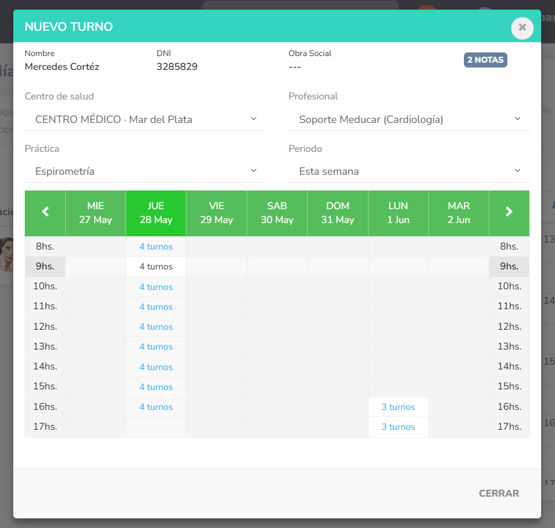Viewport: 555px width, 528px height.
Task: Advance to next week with right arrow
Action: pyautogui.click(x=509, y=213)
